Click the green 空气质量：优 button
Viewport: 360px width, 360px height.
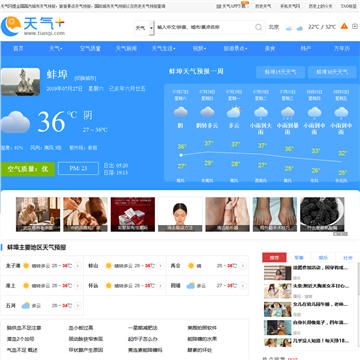coord(28,169)
